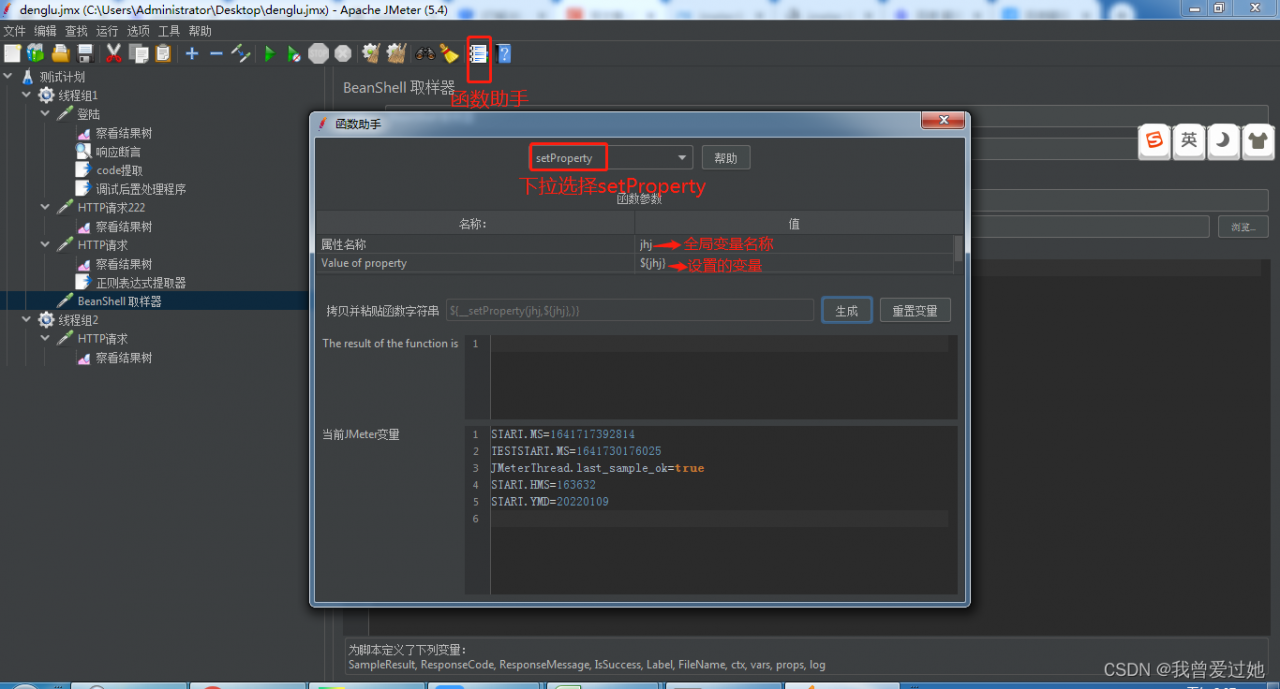Select BeanShell 取样器 in tree
Viewport: 1280px width, 689px height.
pos(119,301)
